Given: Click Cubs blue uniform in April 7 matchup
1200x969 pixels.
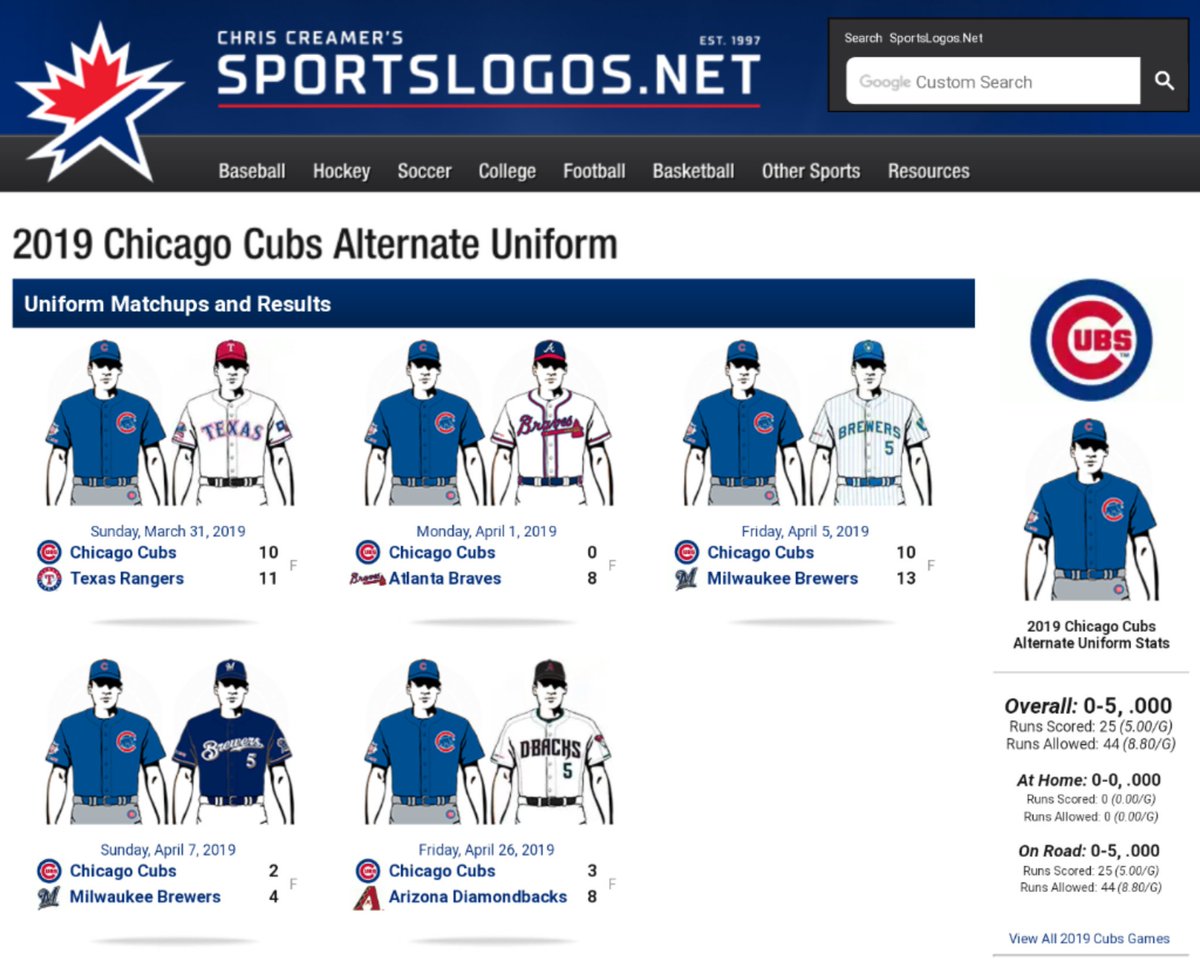Looking at the screenshot, I should (x=105, y=741).
